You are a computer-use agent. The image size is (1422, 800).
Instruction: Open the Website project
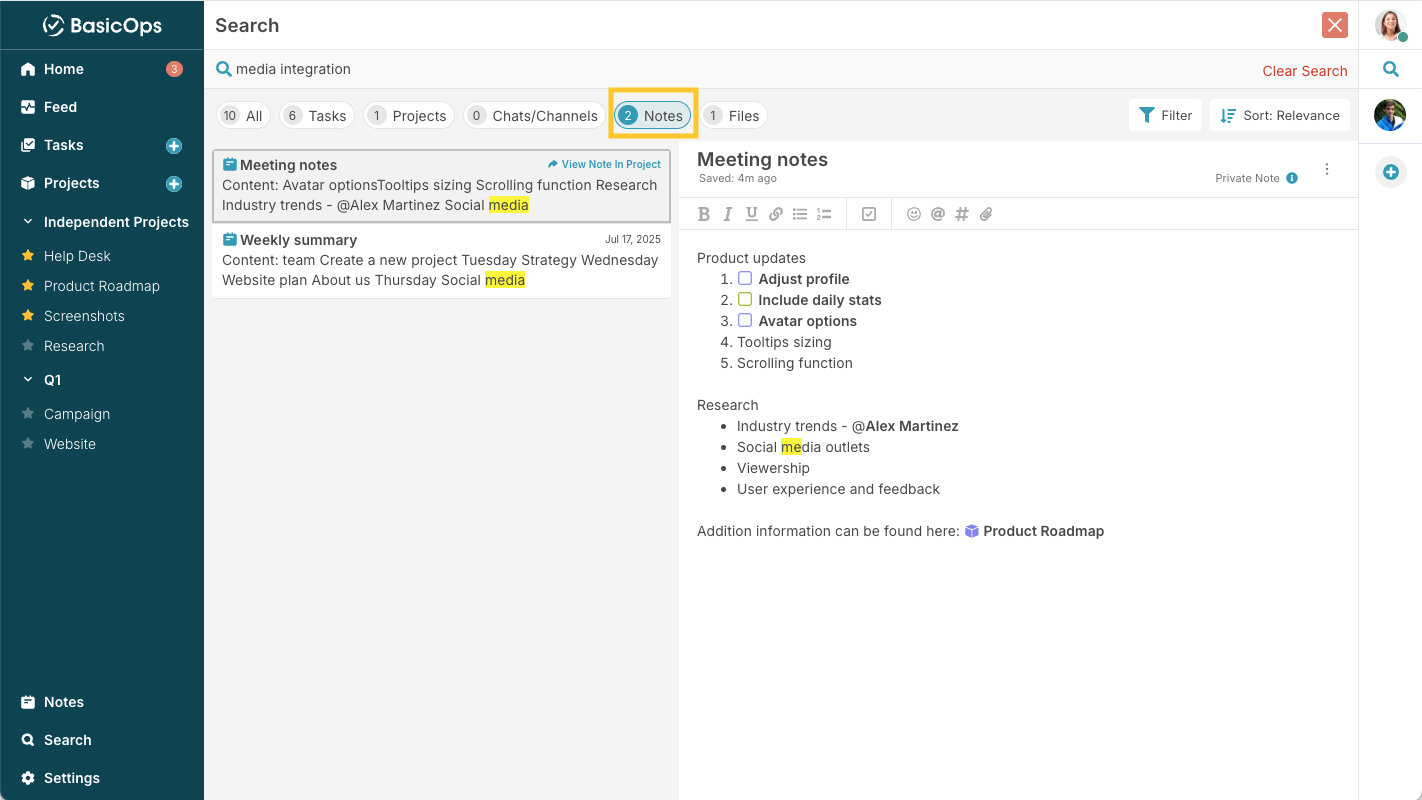(70, 444)
